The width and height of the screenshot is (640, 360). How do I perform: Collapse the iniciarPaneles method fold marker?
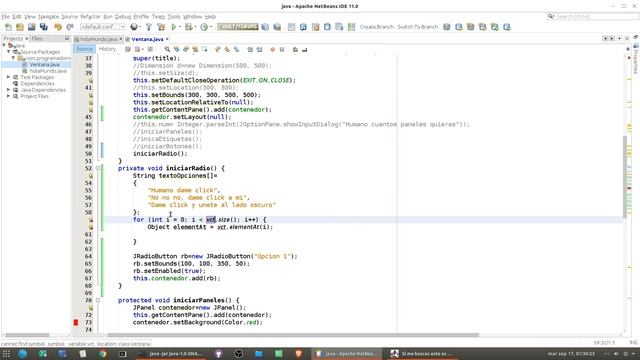tap(98, 300)
